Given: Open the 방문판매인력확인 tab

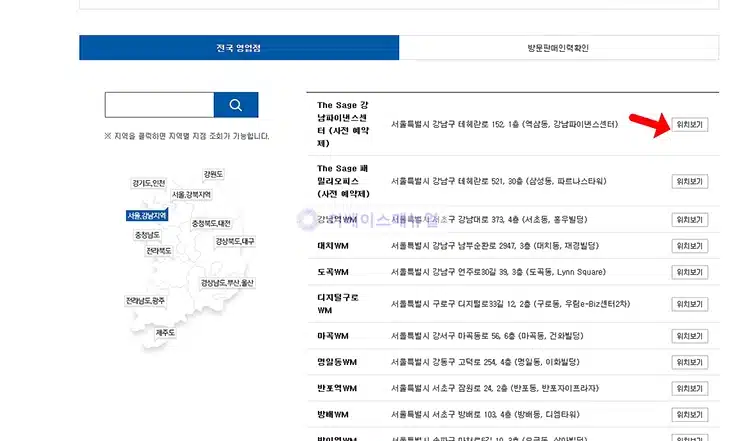Looking at the screenshot, I should click(x=558, y=47).
